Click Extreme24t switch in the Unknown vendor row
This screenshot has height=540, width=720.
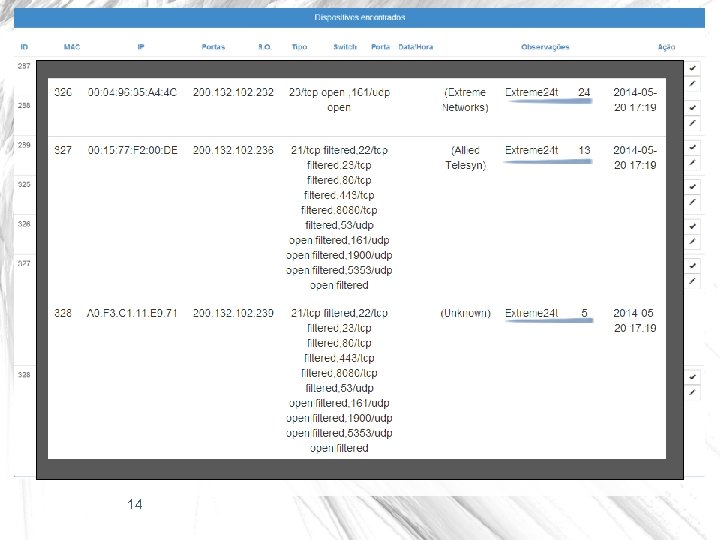pyautogui.click(x=531, y=313)
